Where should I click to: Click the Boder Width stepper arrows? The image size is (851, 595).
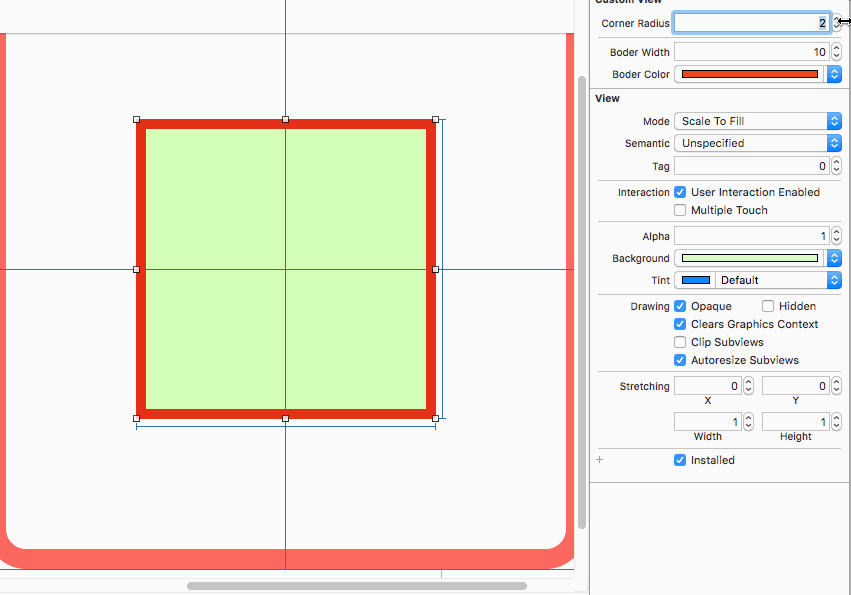836,52
